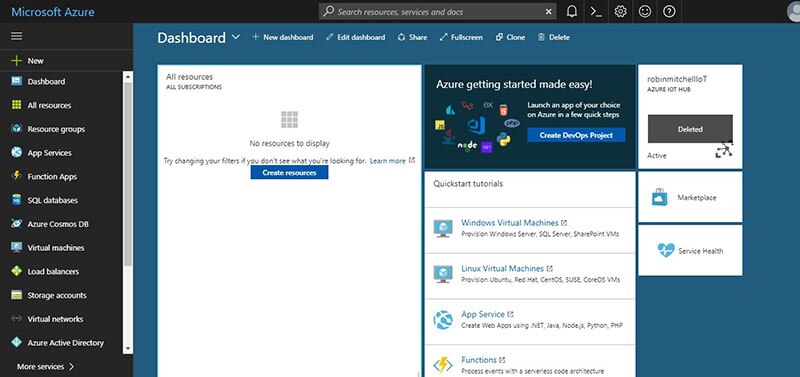
Task: Click the Azure Cosmos DB planet icon
Action: coord(17,223)
